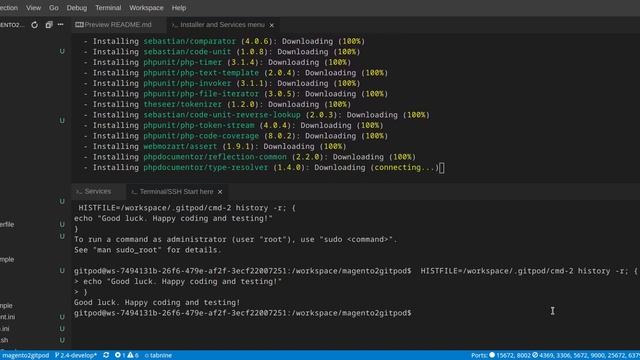Open the Help menu

pyautogui.click(x=179, y=8)
